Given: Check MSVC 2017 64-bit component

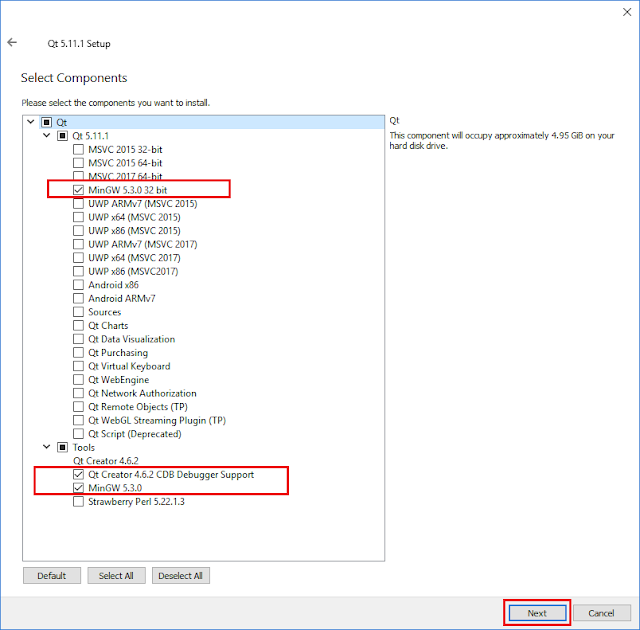Looking at the screenshot, I should (x=78, y=176).
